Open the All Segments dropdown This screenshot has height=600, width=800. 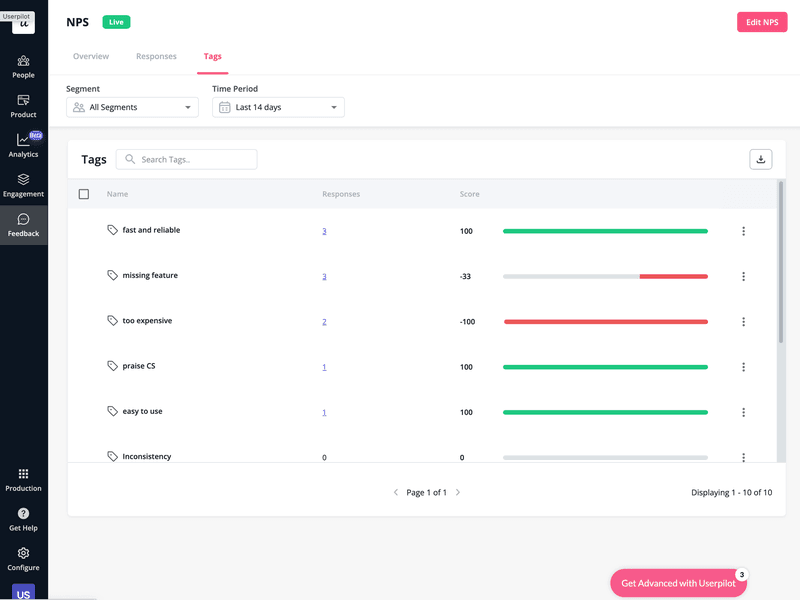131,106
